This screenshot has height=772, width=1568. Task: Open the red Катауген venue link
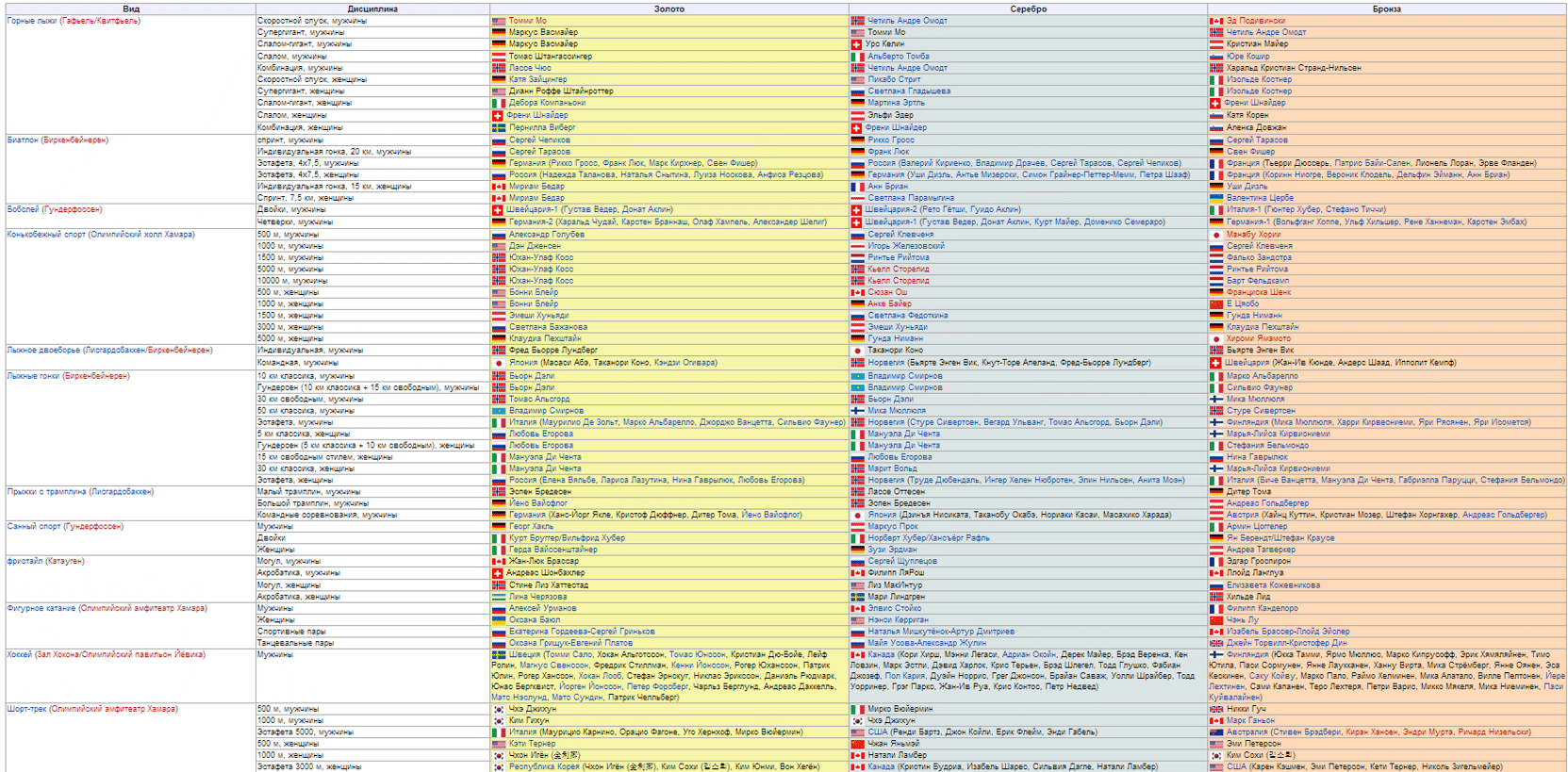point(64,561)
